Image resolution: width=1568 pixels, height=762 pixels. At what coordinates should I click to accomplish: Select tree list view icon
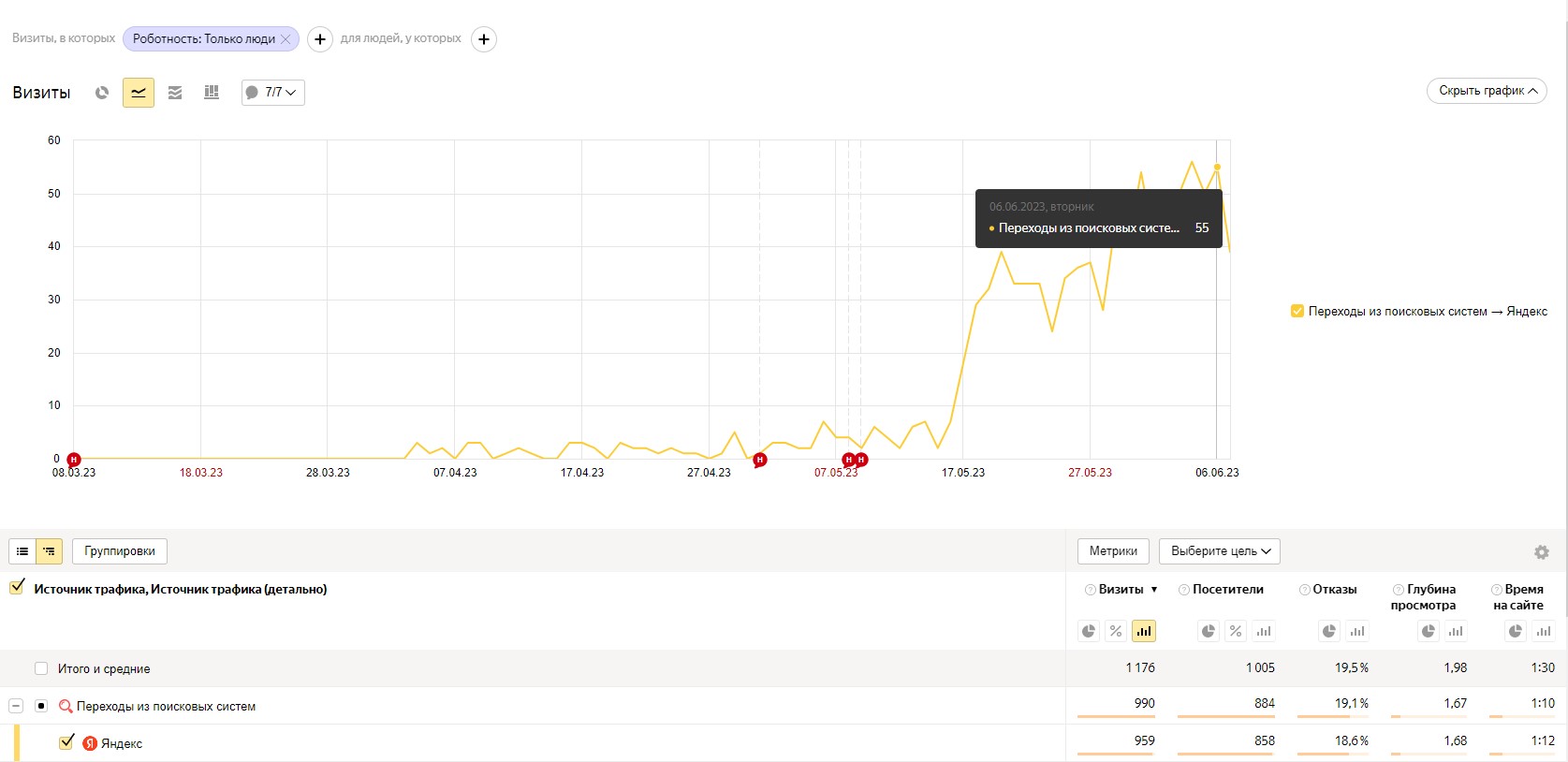[49, 551]
